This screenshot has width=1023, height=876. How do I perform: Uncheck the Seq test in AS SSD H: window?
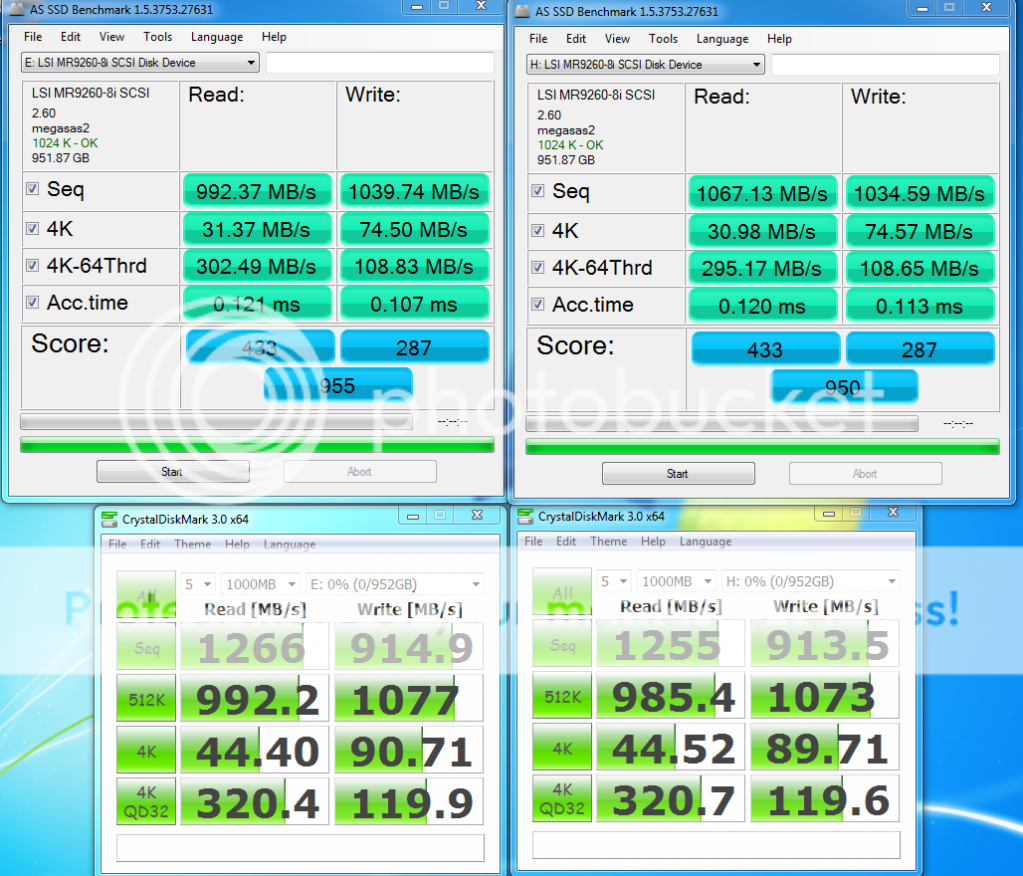click(538, 191)
